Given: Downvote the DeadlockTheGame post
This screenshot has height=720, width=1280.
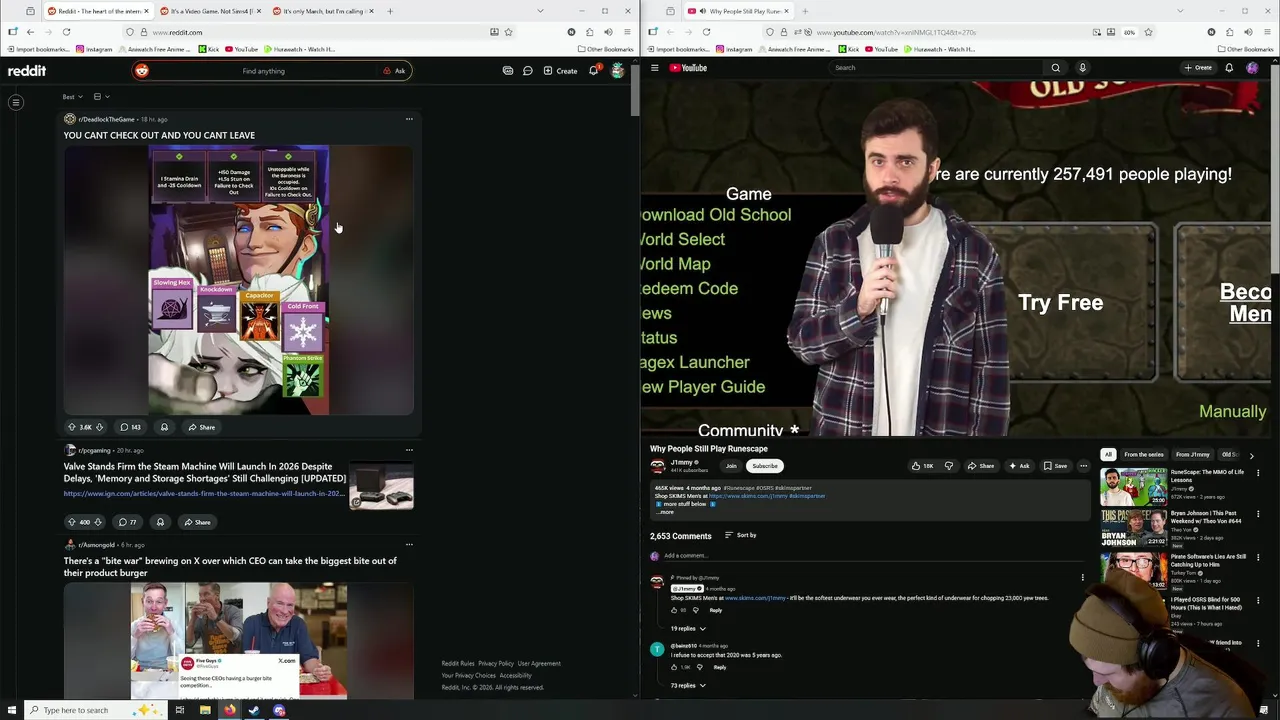Looking at the screenshot, I should tap(99, 427).
